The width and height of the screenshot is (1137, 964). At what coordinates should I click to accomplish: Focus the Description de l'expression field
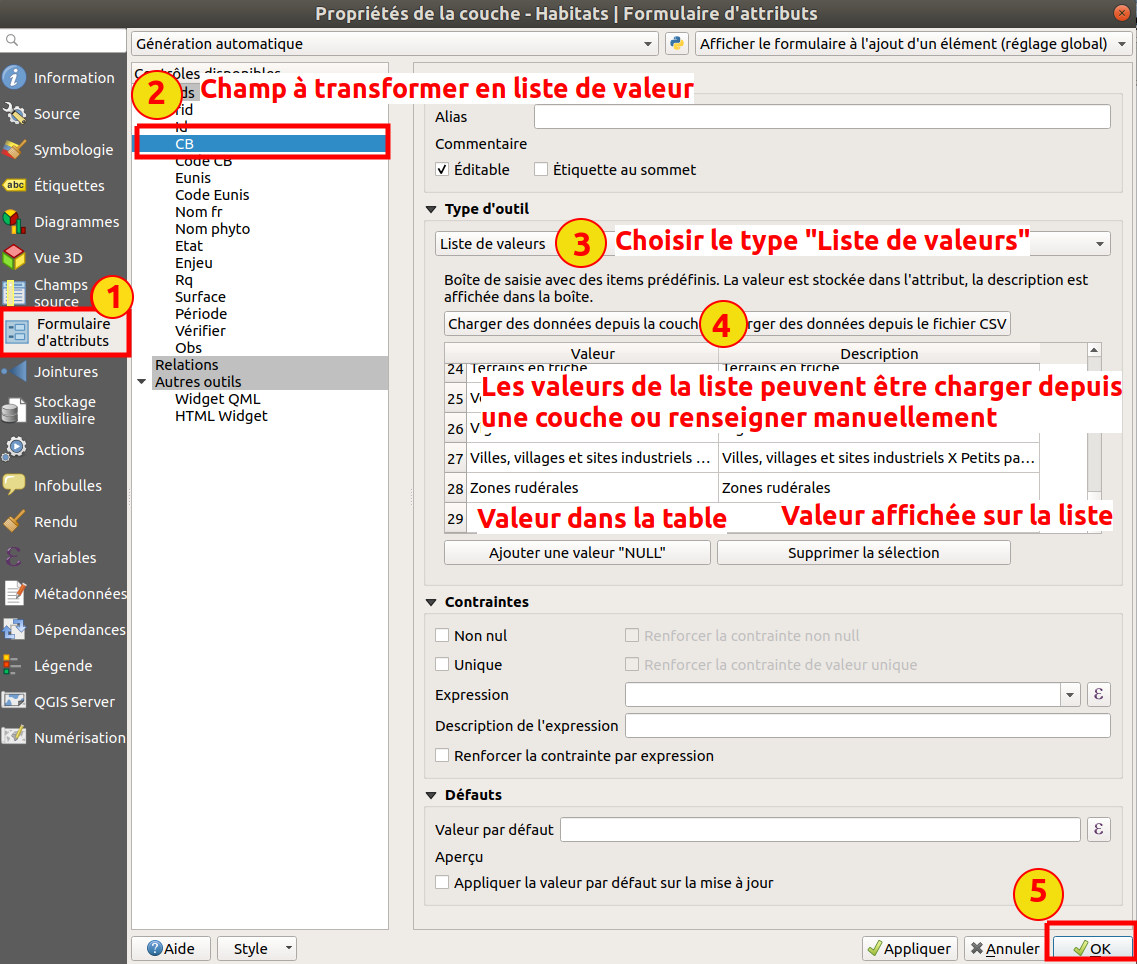[x=868, y=725]
